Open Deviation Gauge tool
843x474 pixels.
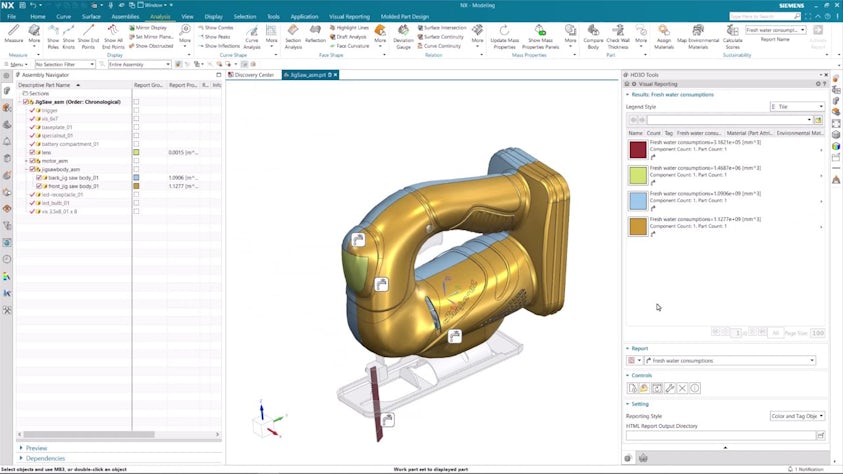tap(403, 37)
